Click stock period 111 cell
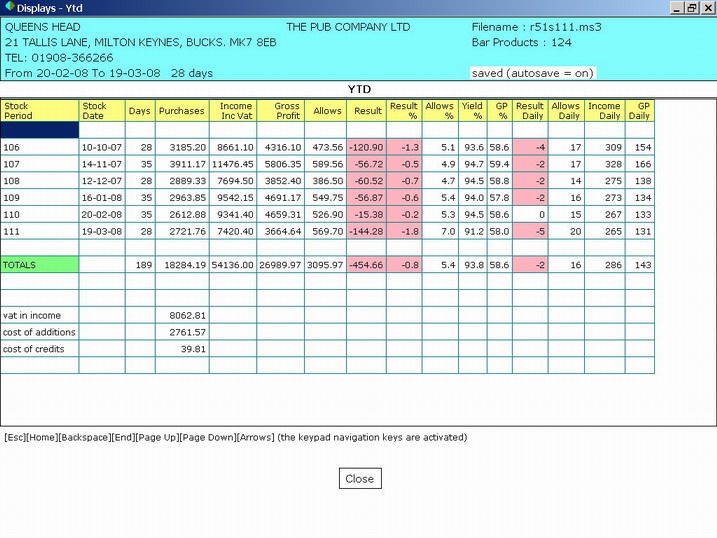The width and height of the screenshot is (717, 538). (40, 231)
